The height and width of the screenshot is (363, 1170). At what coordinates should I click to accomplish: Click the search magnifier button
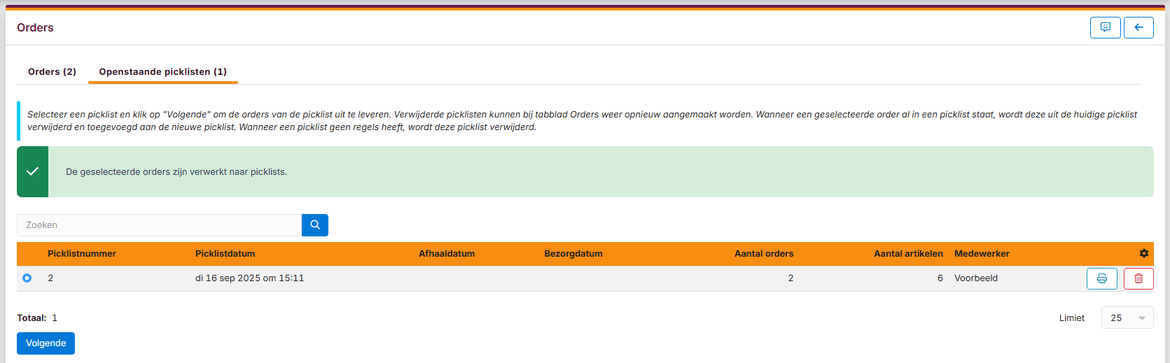[315, 225]
